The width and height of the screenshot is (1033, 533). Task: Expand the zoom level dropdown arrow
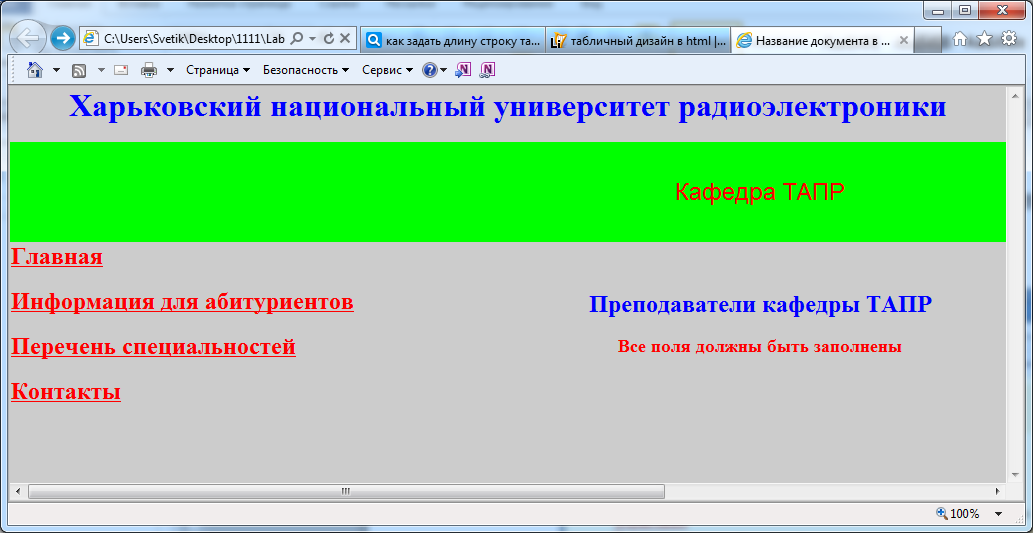coord(998,514)
